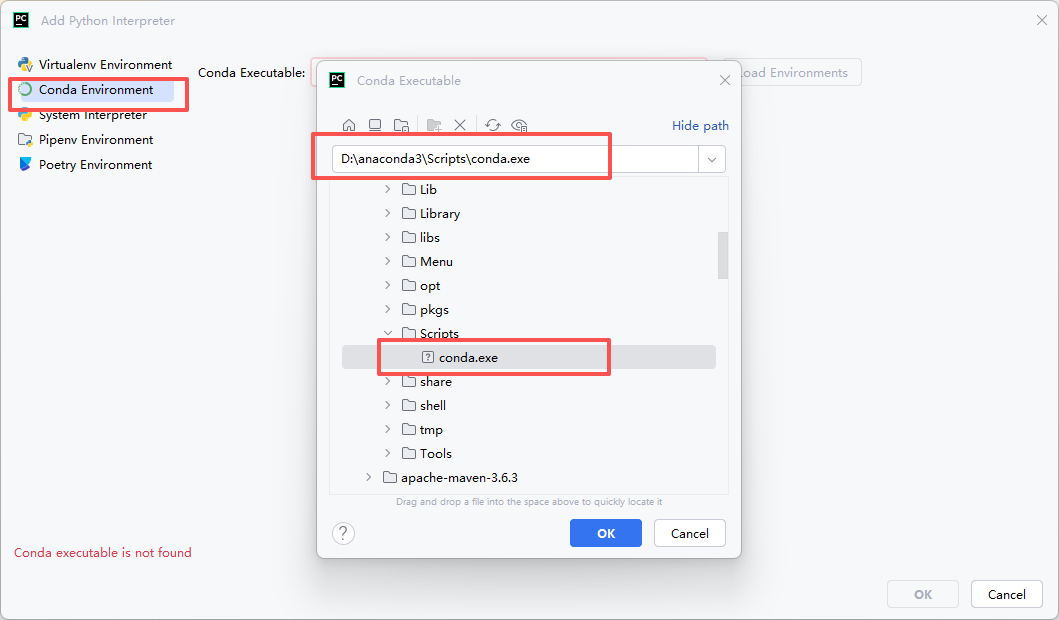This screenshot has width=1059, height=620.
Task: Select the shell folder row
Action: point(529,405)
